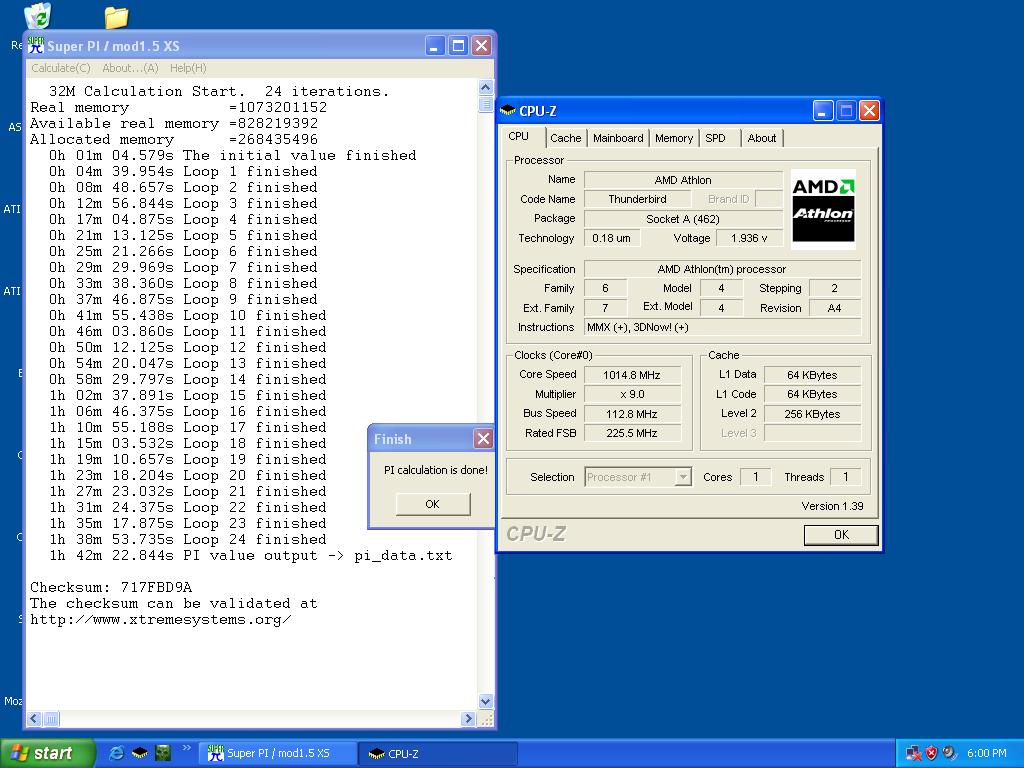Close the Finish dialog

pos(483,439)
